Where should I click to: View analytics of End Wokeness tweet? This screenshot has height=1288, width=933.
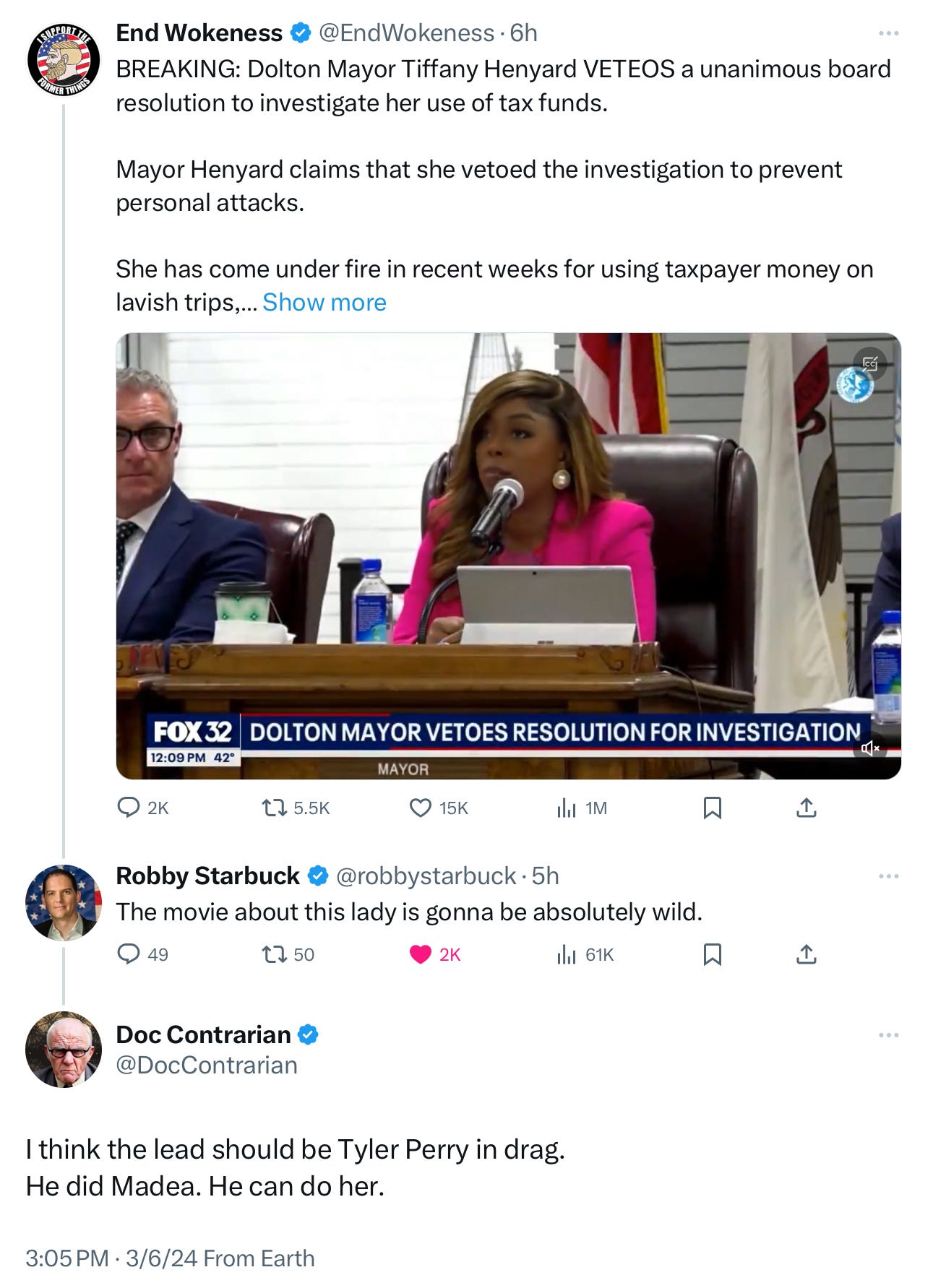[582, 808]
